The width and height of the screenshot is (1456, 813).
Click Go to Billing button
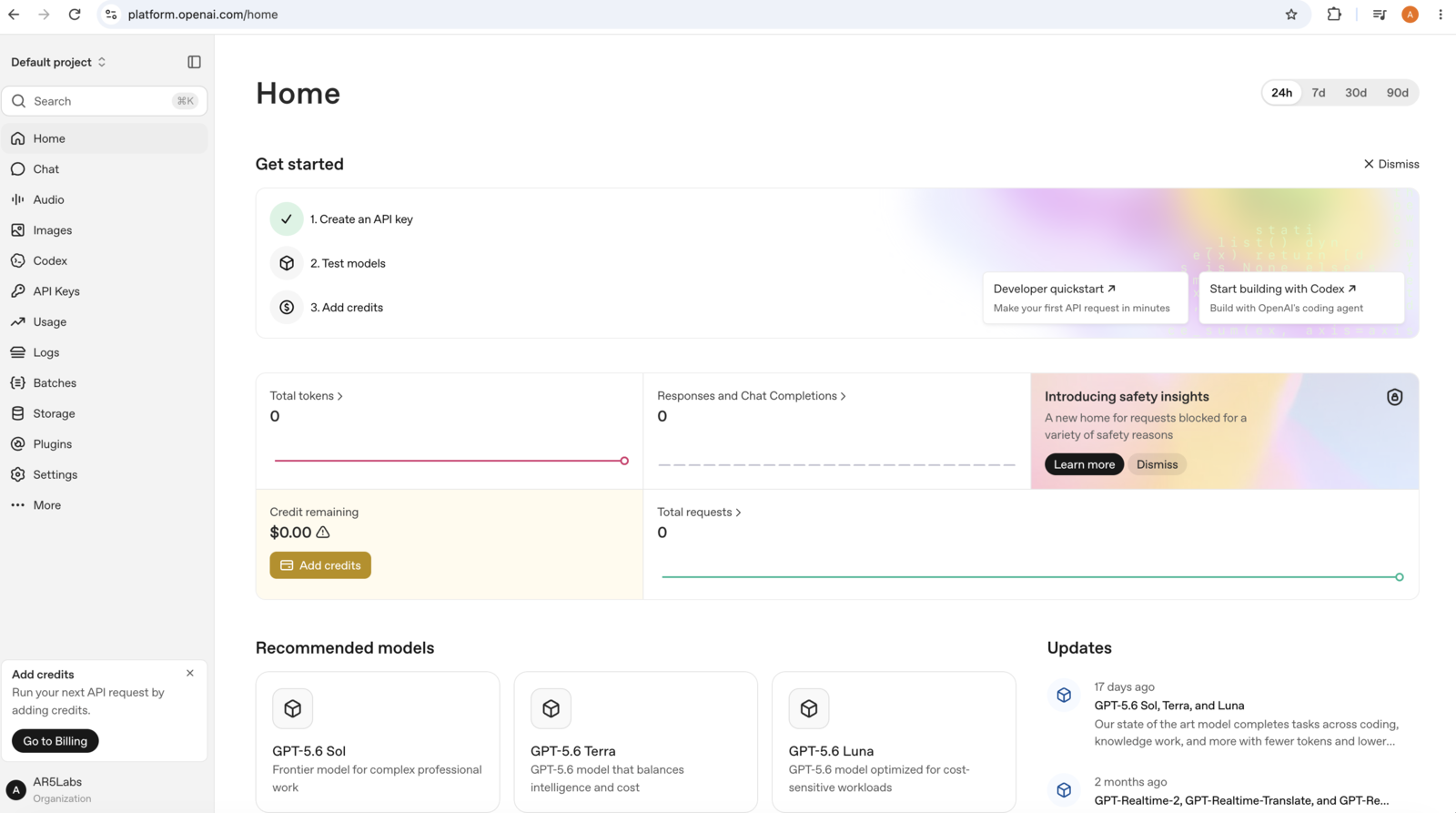click(56, 741)
